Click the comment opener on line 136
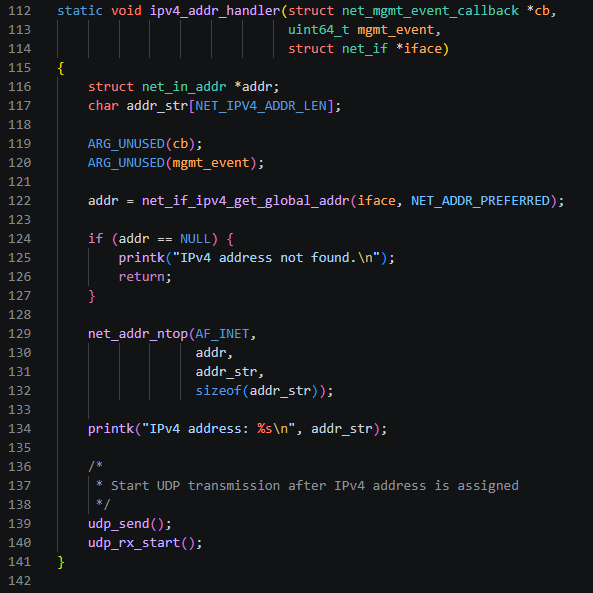Screen dimensions: 593x593 pos(95,467)
